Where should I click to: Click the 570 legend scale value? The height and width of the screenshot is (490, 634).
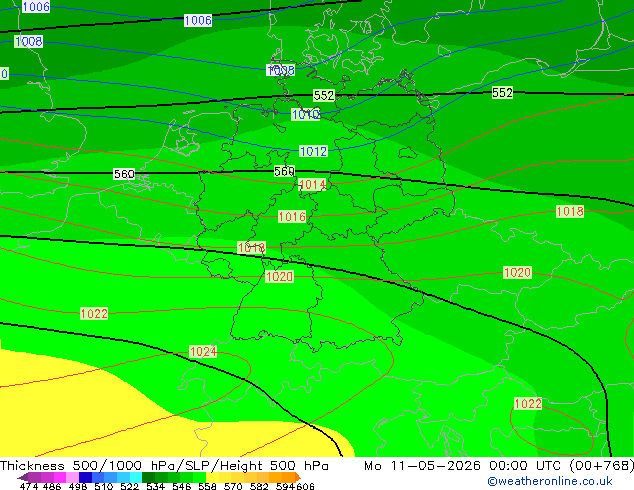232,486
